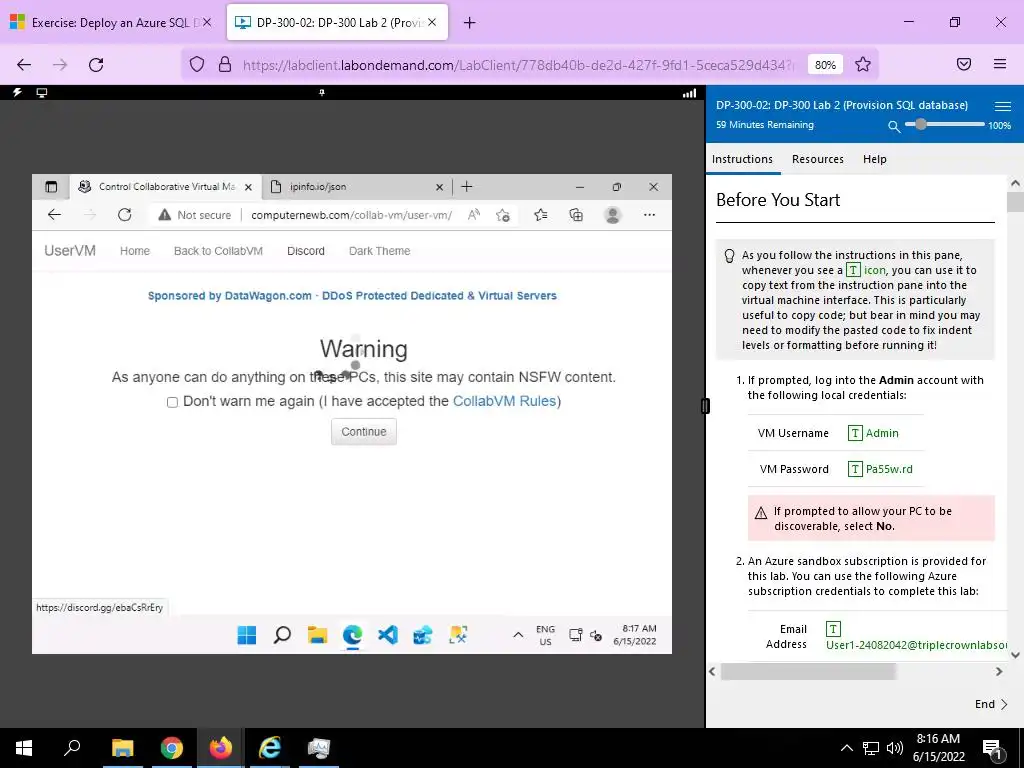
Task: Check the Don't warn me again box
Action: point(172,402)
